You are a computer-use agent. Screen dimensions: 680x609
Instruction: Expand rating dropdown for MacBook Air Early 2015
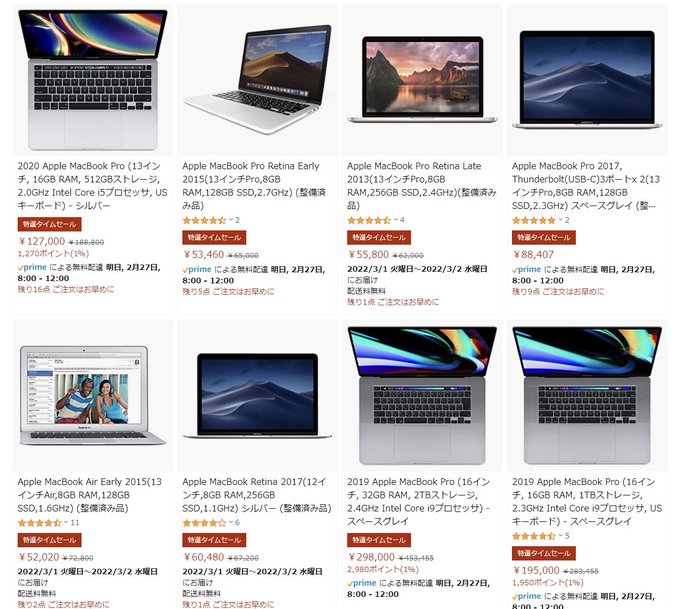(x=66, y=522)
